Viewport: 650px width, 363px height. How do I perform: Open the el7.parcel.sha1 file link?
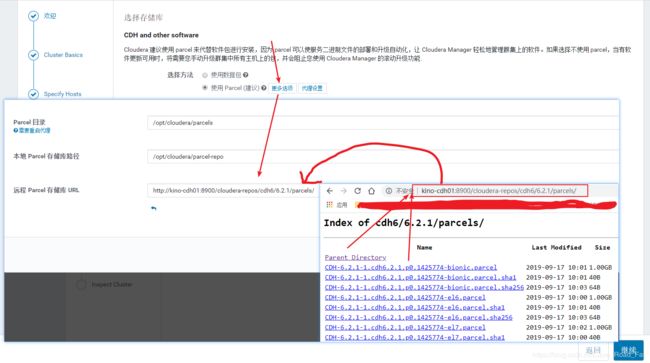coord(415,337)
